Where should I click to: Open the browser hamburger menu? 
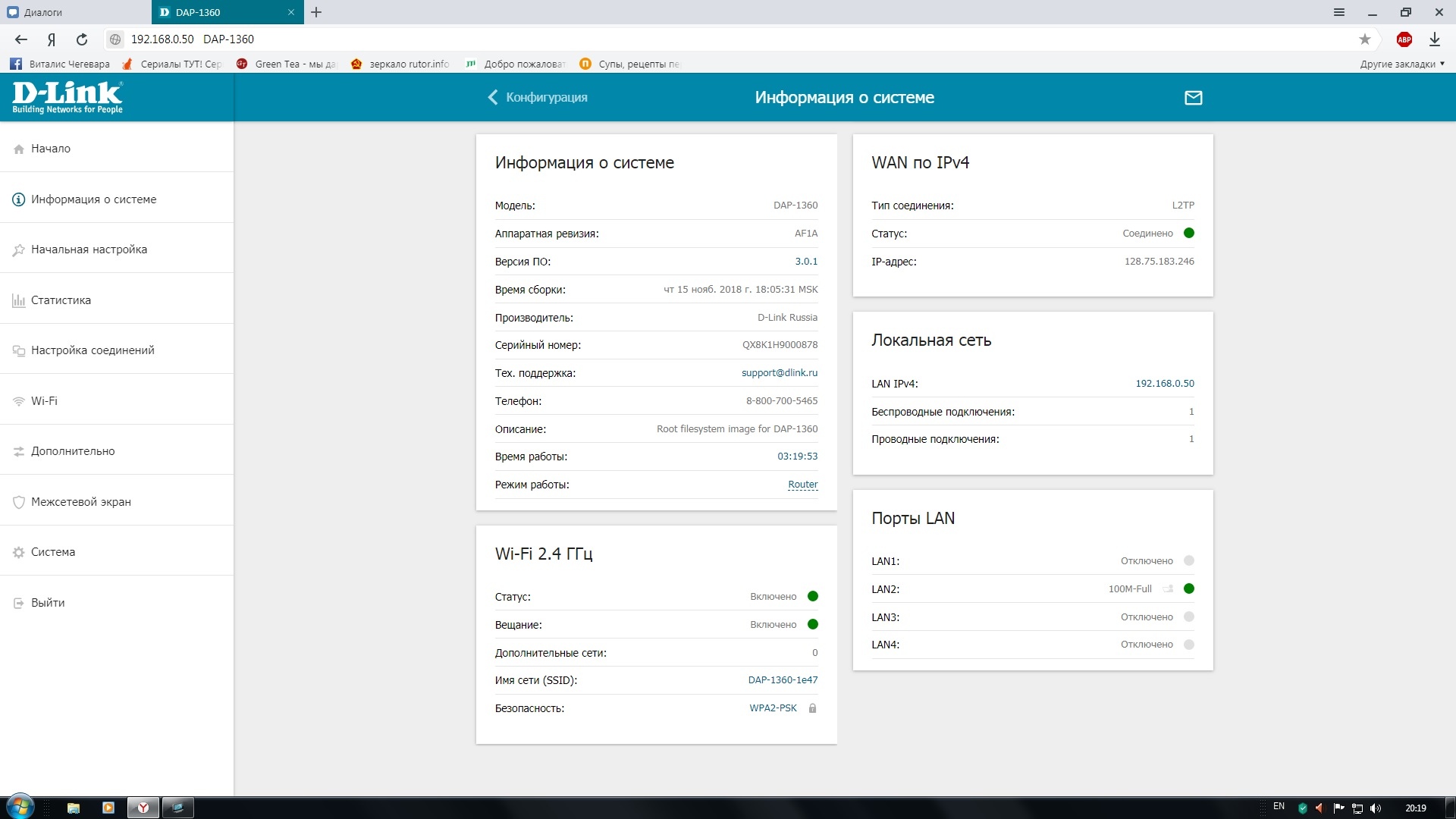(x=1338, y=12)
